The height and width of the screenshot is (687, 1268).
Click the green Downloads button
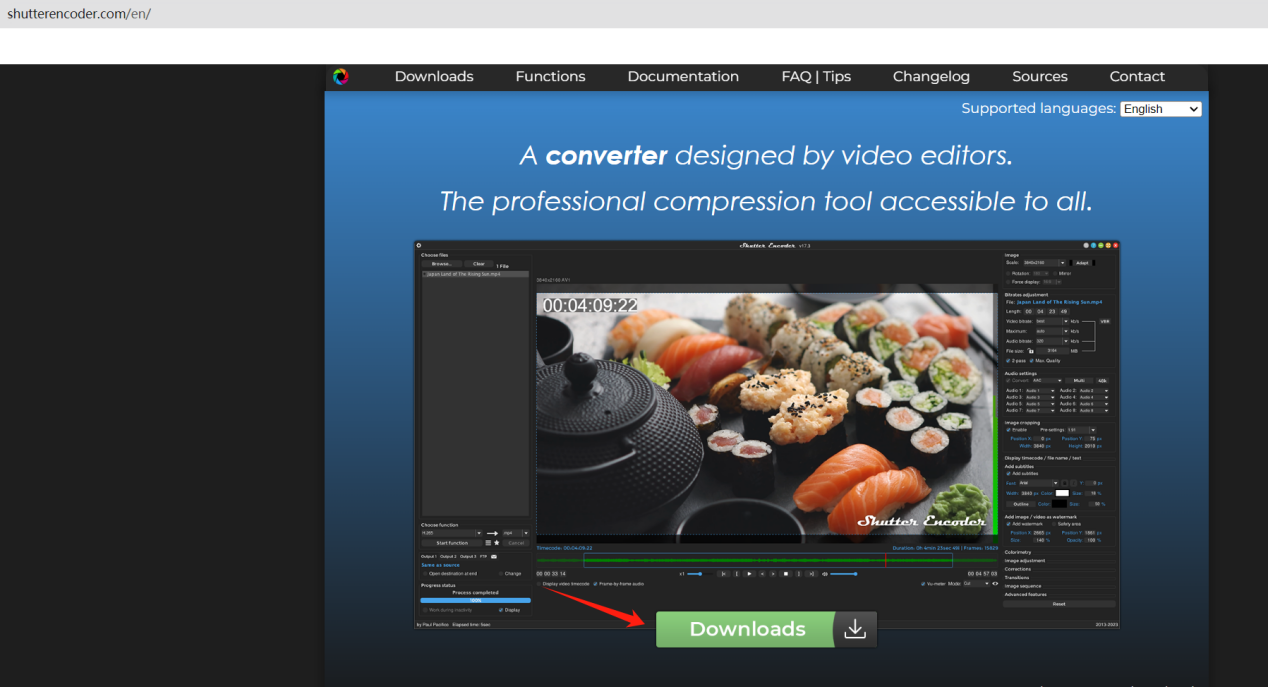(745, 629)
